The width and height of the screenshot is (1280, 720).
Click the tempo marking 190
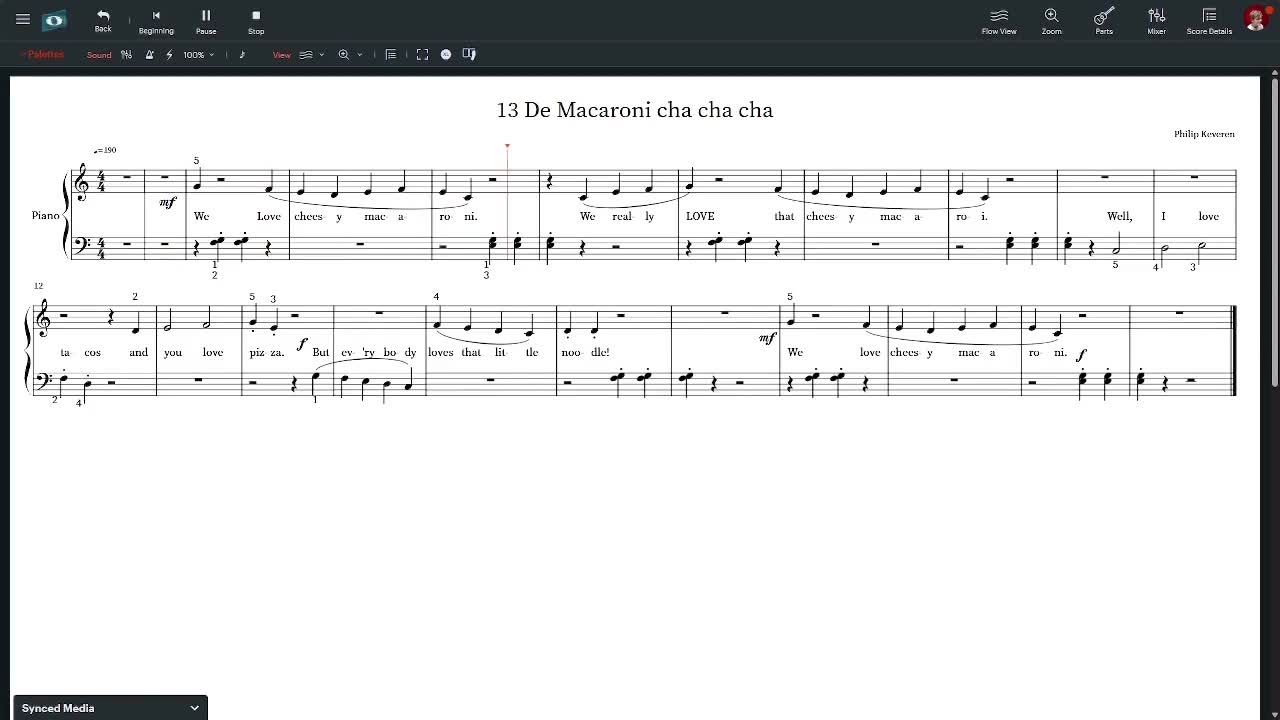click(x=105, y=150)
